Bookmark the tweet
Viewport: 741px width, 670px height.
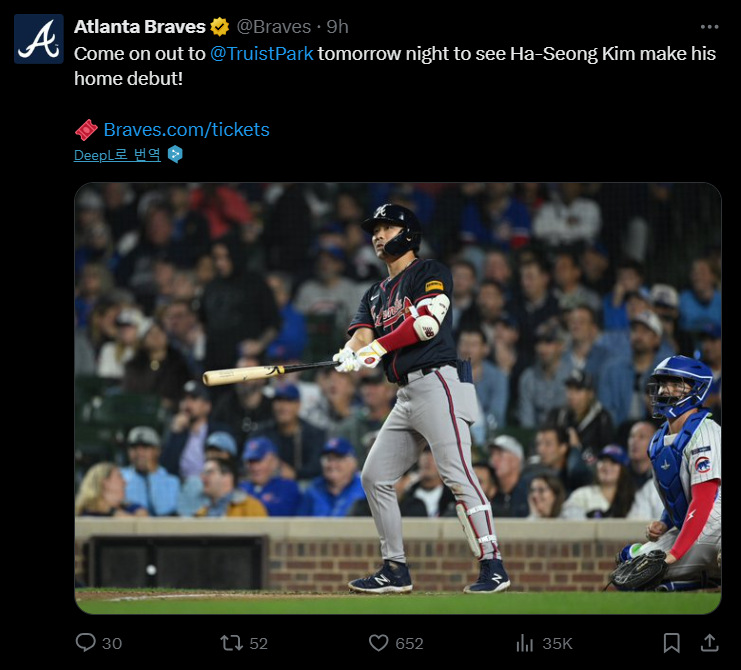[672, 643]
